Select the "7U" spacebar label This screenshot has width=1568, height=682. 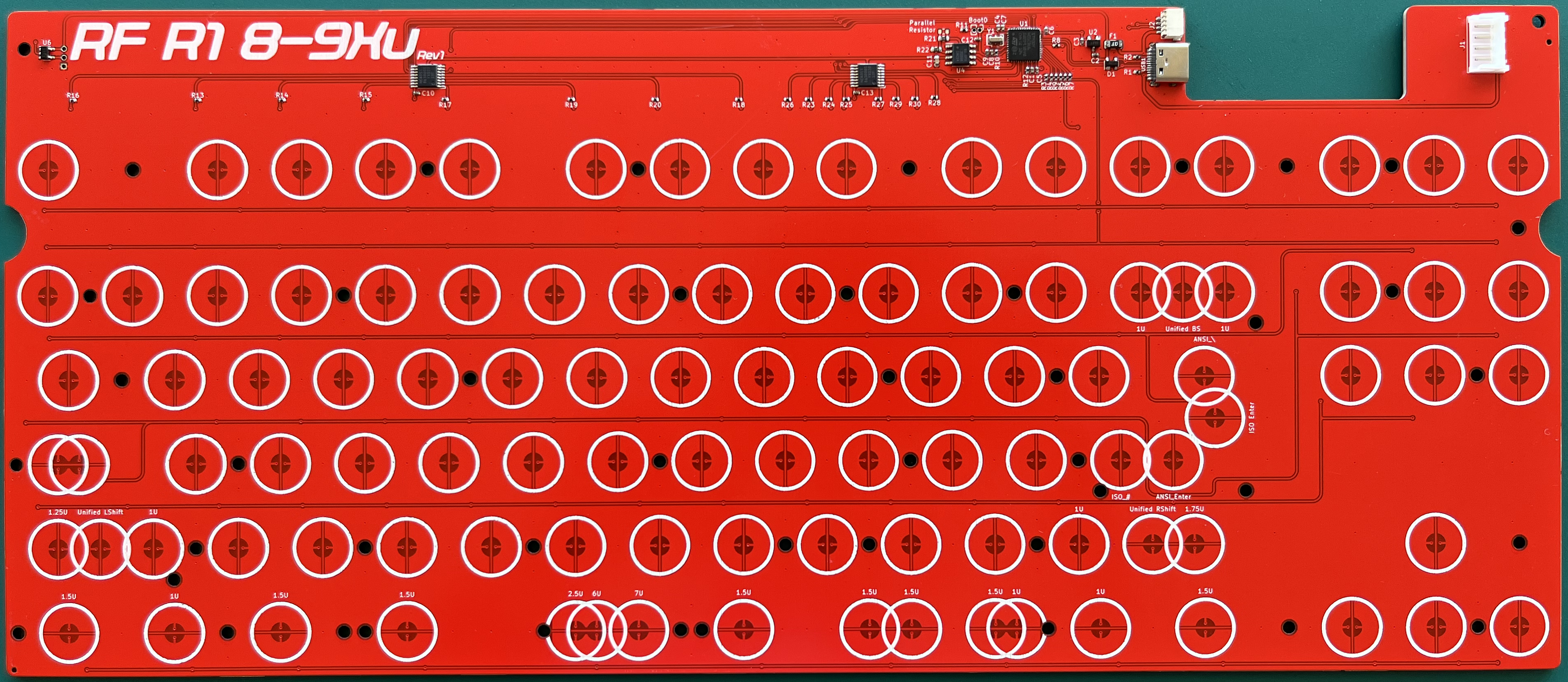pyautogui.click(x=638, y=593)
